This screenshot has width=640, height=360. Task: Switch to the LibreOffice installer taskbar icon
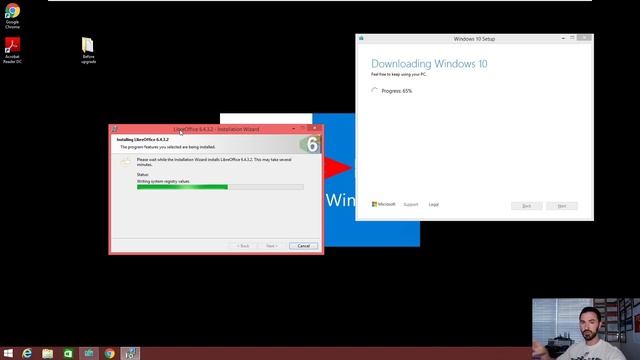[130, 353]
